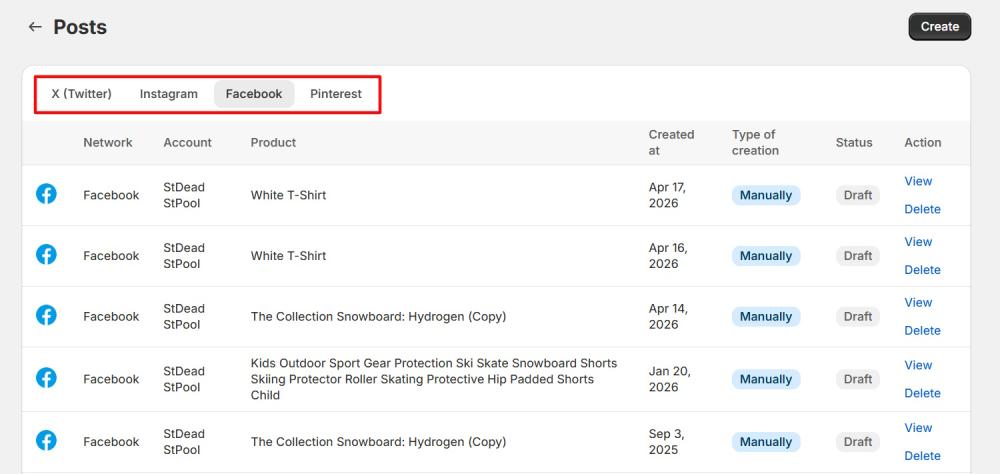Delete the Apr 17 White T-Shirt post
This screenshot has width=1000, height=474.
coord(922,209)
